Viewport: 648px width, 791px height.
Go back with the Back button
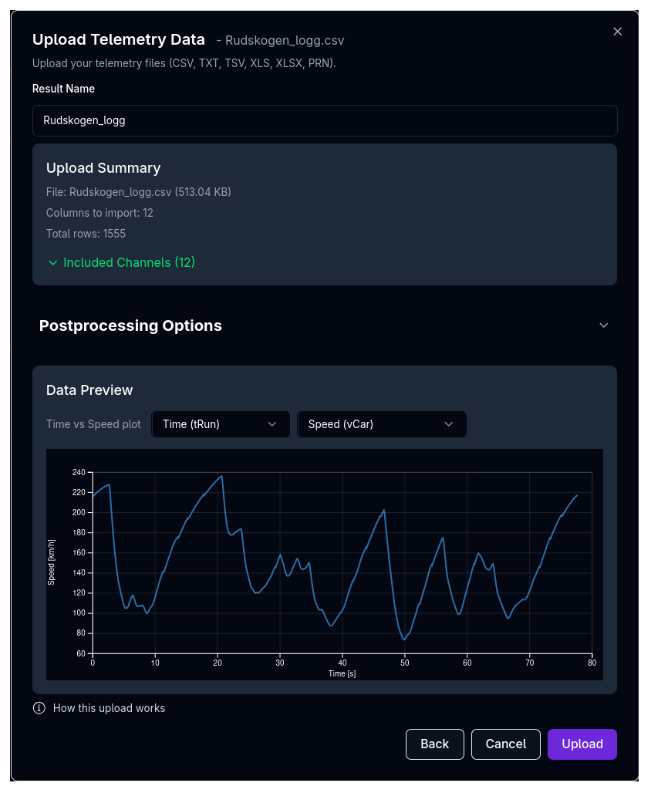(434, 744)
